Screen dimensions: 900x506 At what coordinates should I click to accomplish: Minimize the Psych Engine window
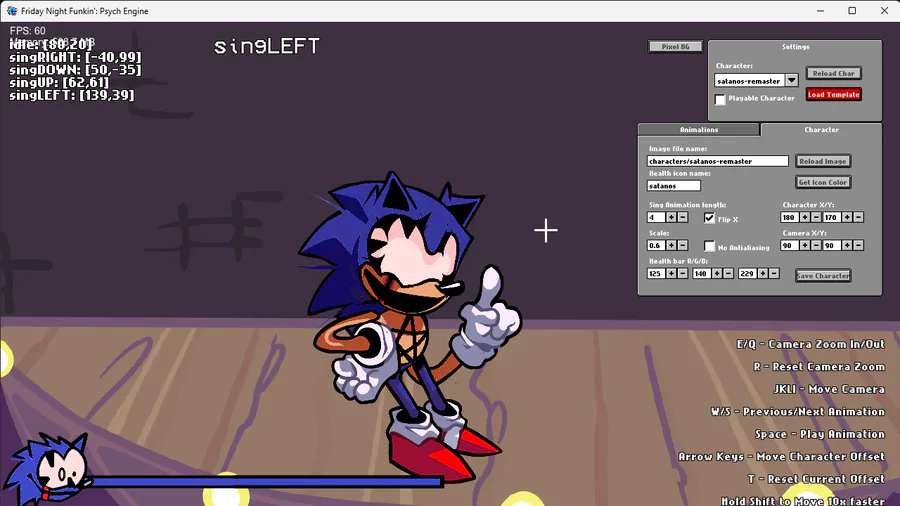pyautogui.click(x=820, y=11)
